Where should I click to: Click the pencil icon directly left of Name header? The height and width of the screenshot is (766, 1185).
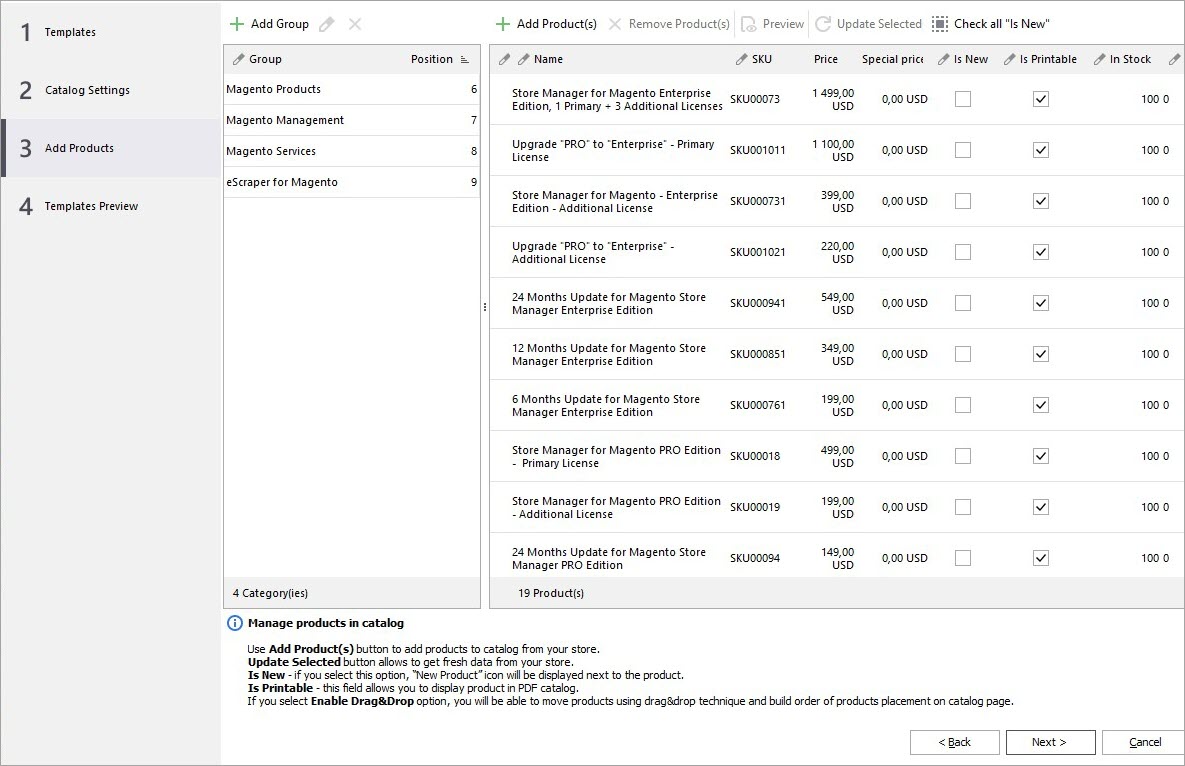[x=523, y=59]
